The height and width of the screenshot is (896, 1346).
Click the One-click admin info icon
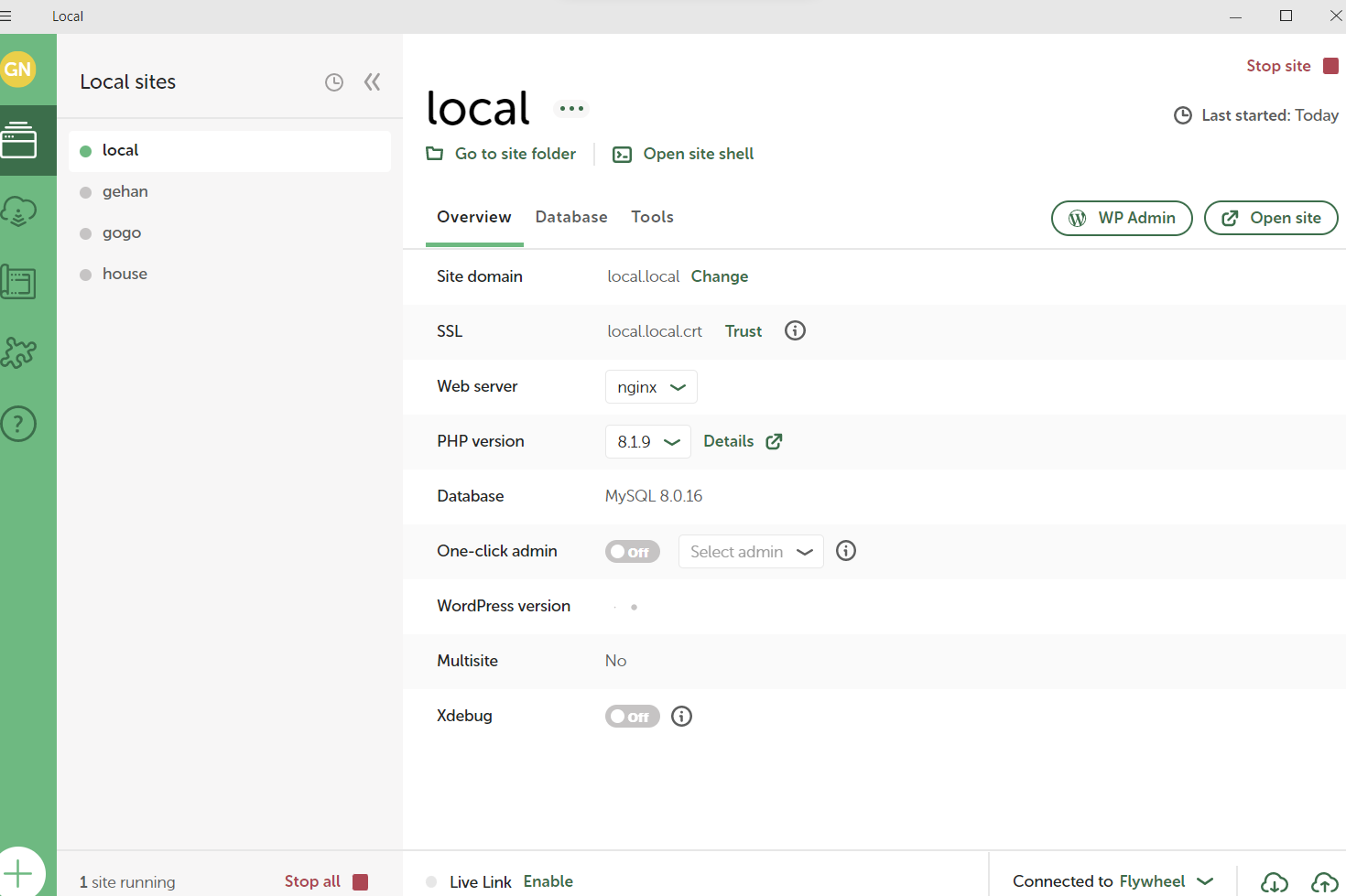(x=846, y=550)
